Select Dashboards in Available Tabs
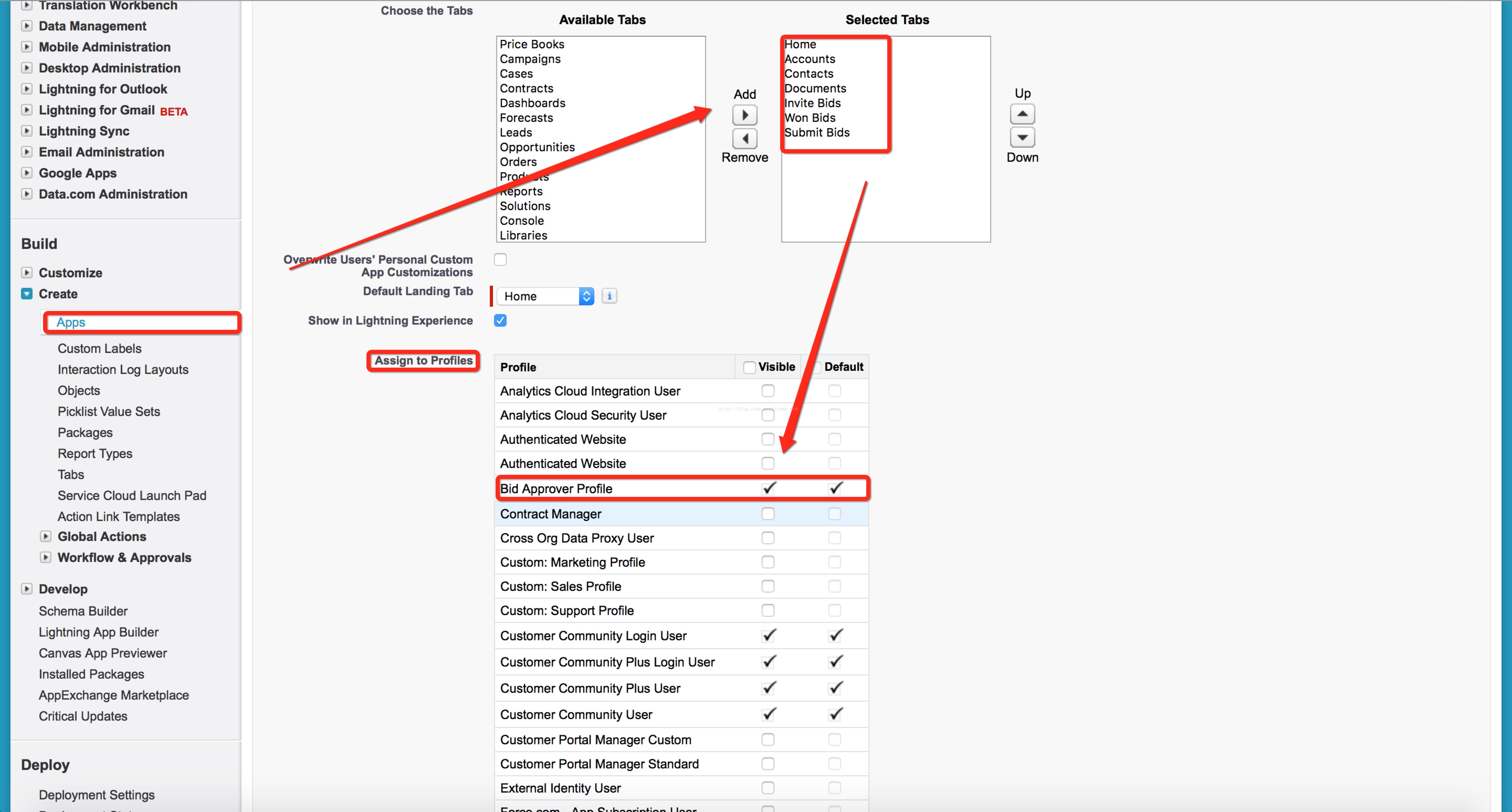Image resolution: width=1512 pixels, height=812 pixels. click(532, 103)
